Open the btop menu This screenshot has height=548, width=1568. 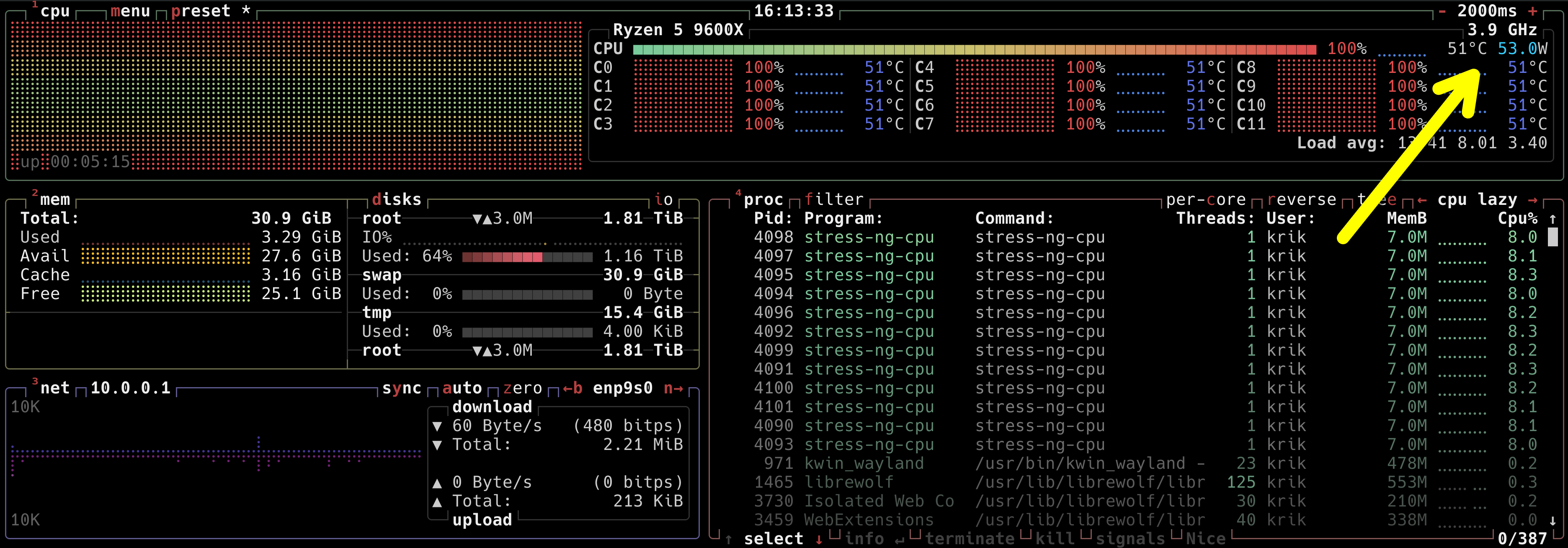click(130, 11)
